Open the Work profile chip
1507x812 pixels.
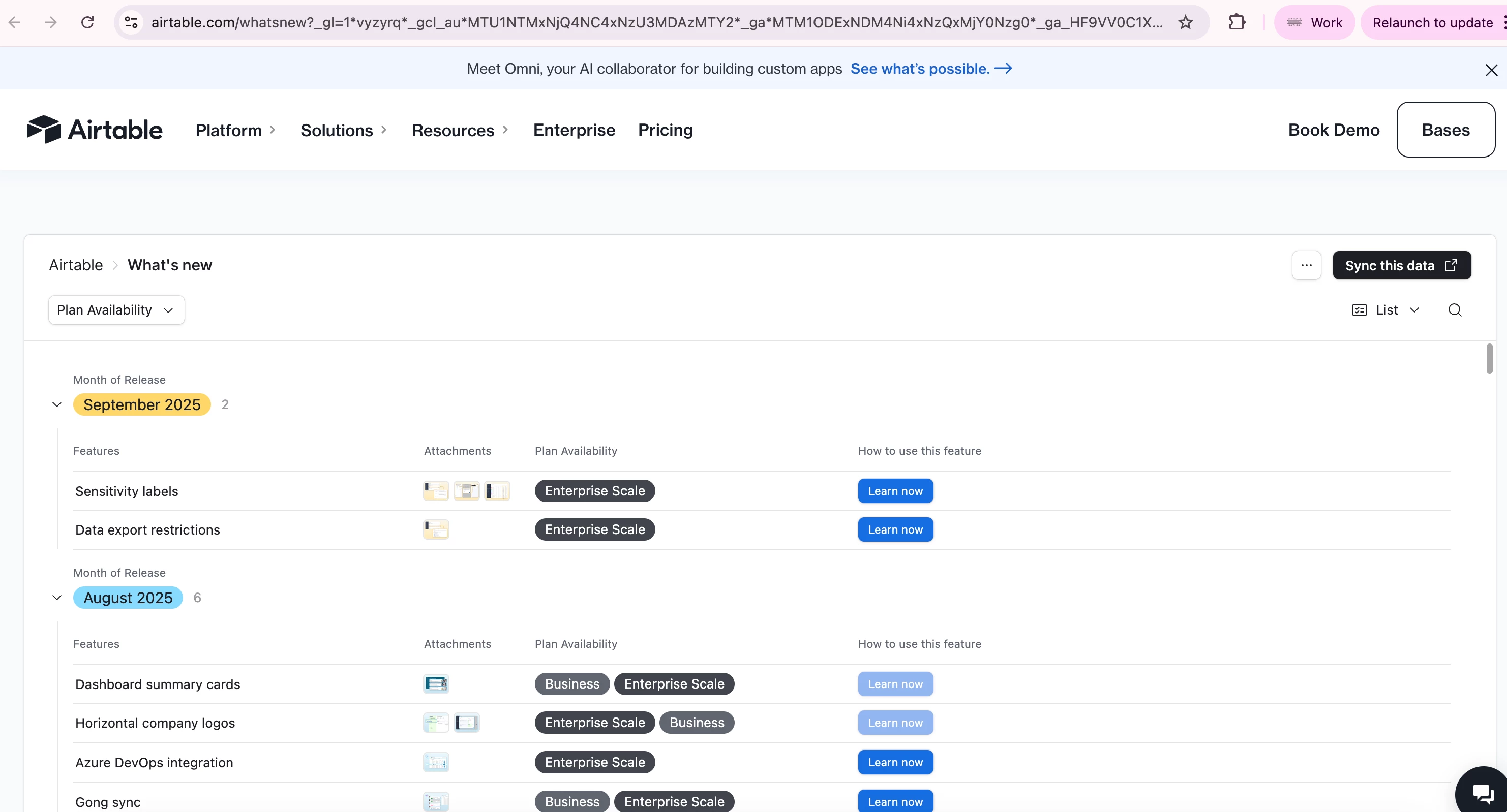pyautogui.click(x=1314, y=22)
